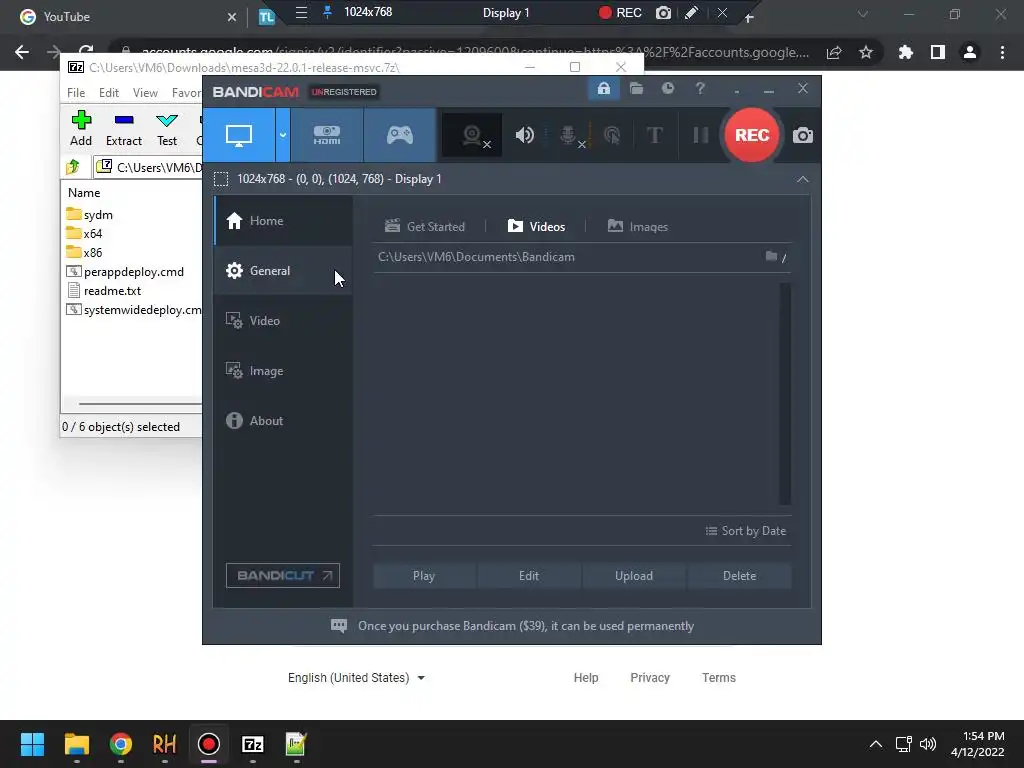The width and height of the screenshot is (1024, 768).
Task: Click the Upload button
Action: (x=634, y=575)
